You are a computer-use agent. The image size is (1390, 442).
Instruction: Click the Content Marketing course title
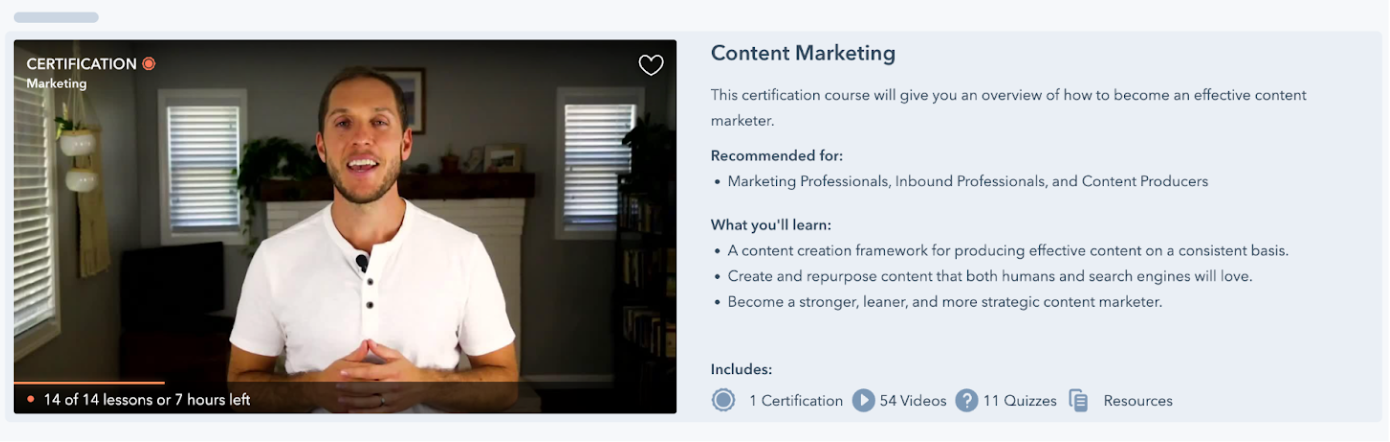tap(803, 53)
